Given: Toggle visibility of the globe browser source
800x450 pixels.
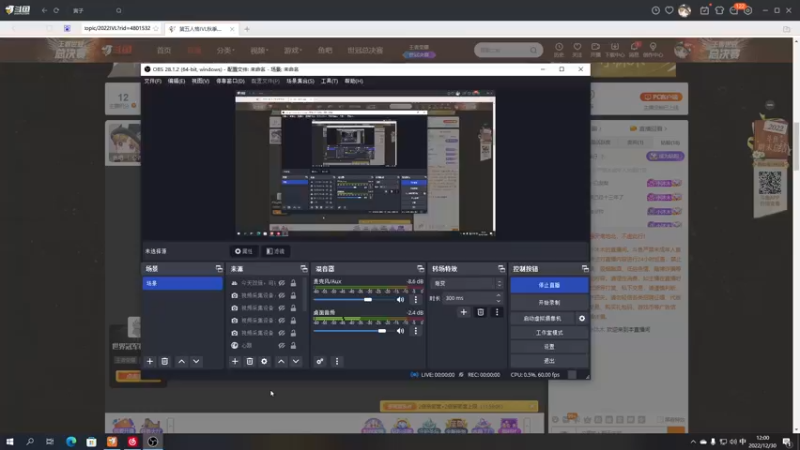Looking at the screenshot, I should pyautogui.click(x=282, y=345).
